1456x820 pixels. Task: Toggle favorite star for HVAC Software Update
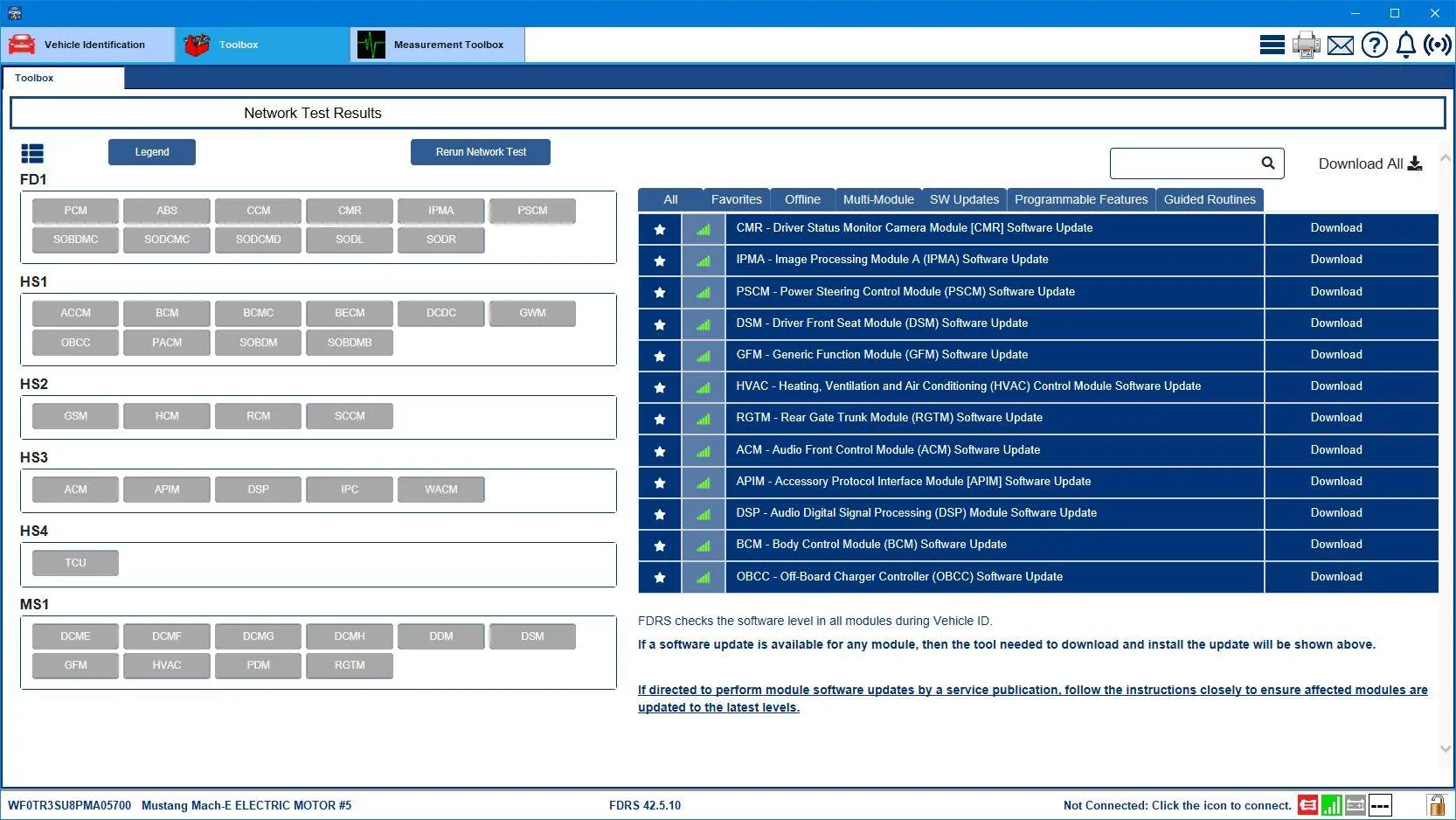coord(660,387)
